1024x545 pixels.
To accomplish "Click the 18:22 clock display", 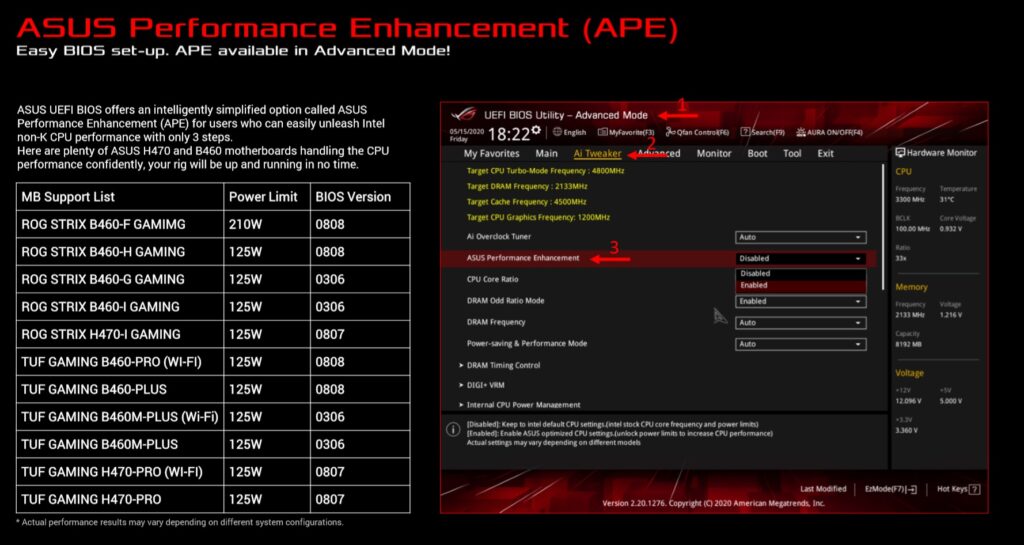I will 509,134.
